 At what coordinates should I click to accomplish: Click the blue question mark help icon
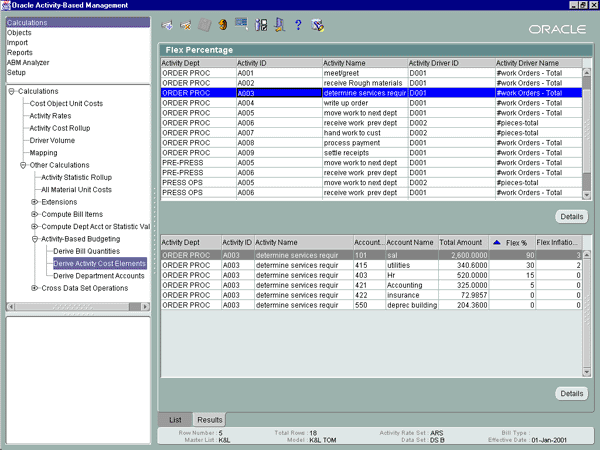coord(298,24)
